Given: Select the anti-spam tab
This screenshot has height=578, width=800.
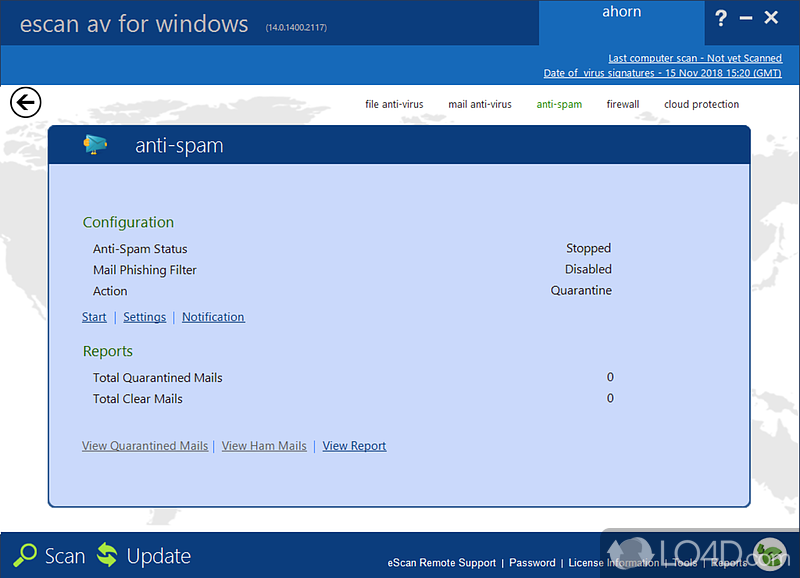Looking at the screenshot, I should (x=559, y=104).
